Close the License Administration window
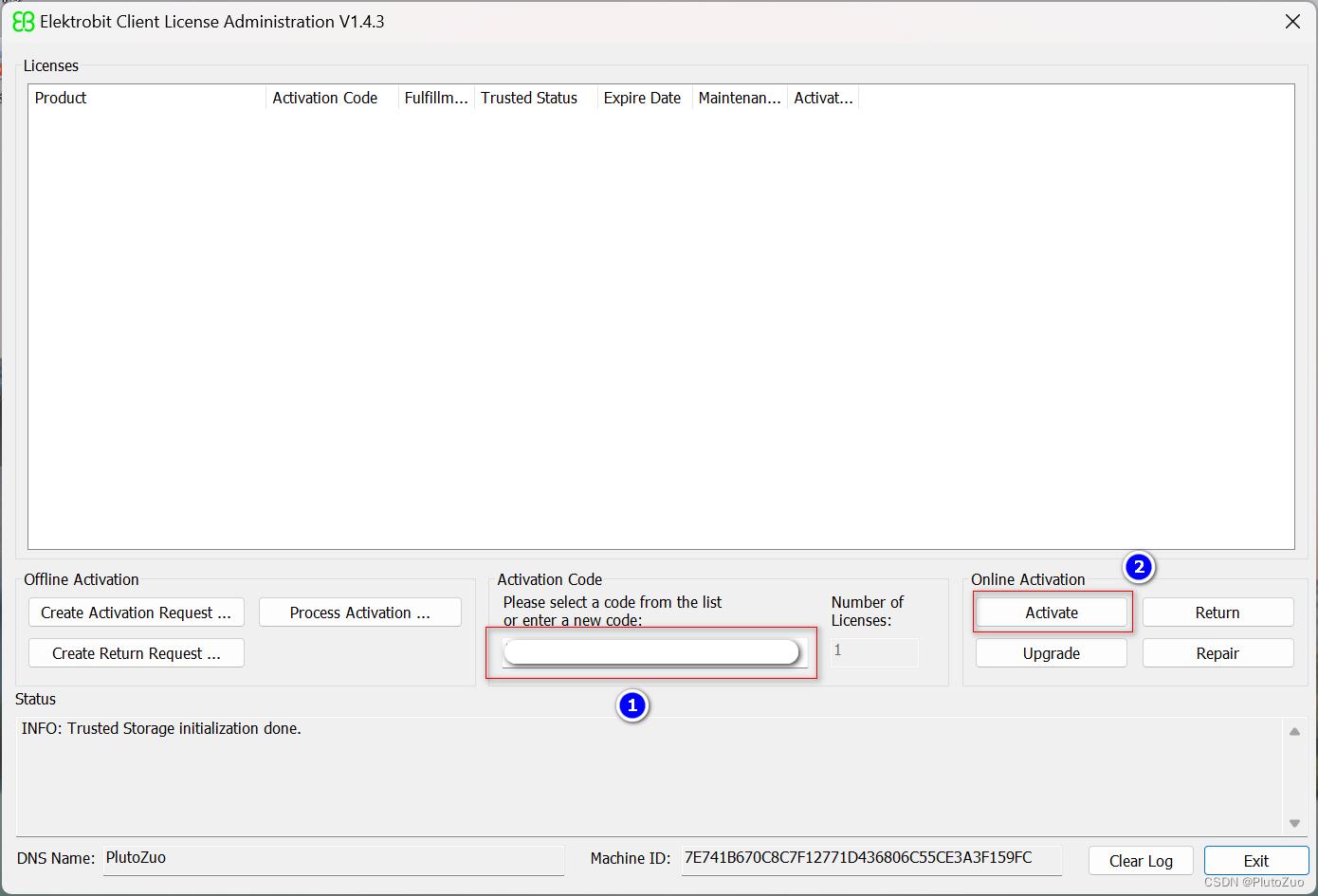 click(x=1292, y=22)
